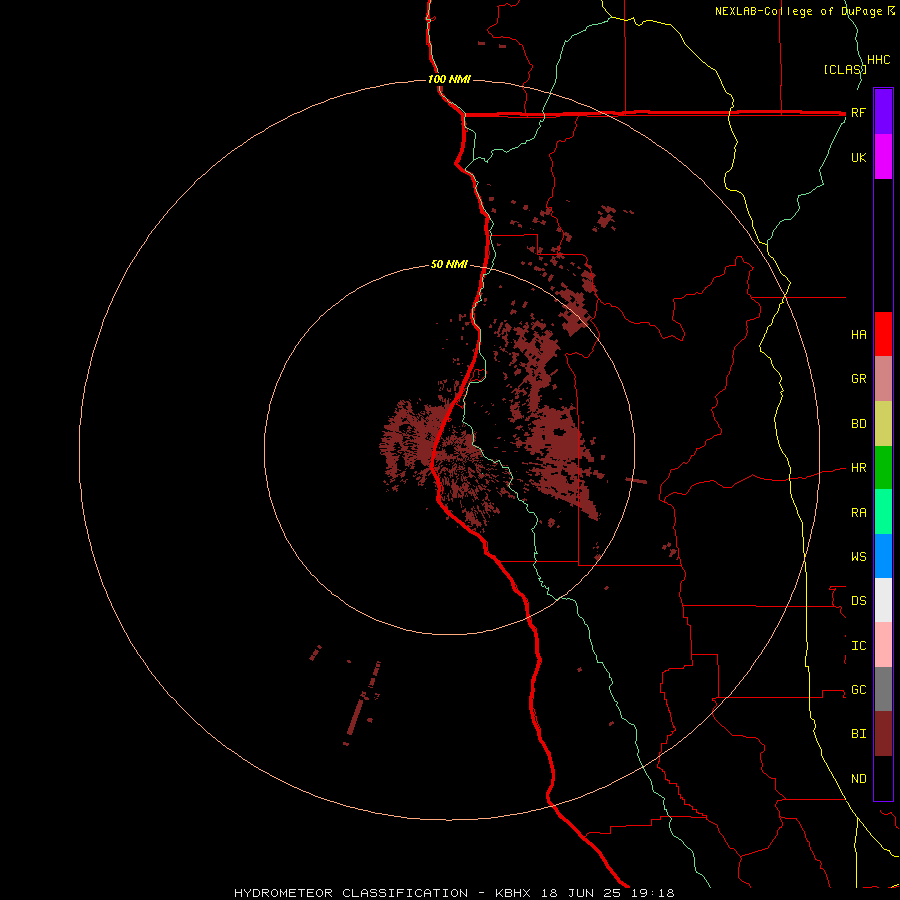Click the HA legend label
900x900 pixels.
(x=859, y=334)
